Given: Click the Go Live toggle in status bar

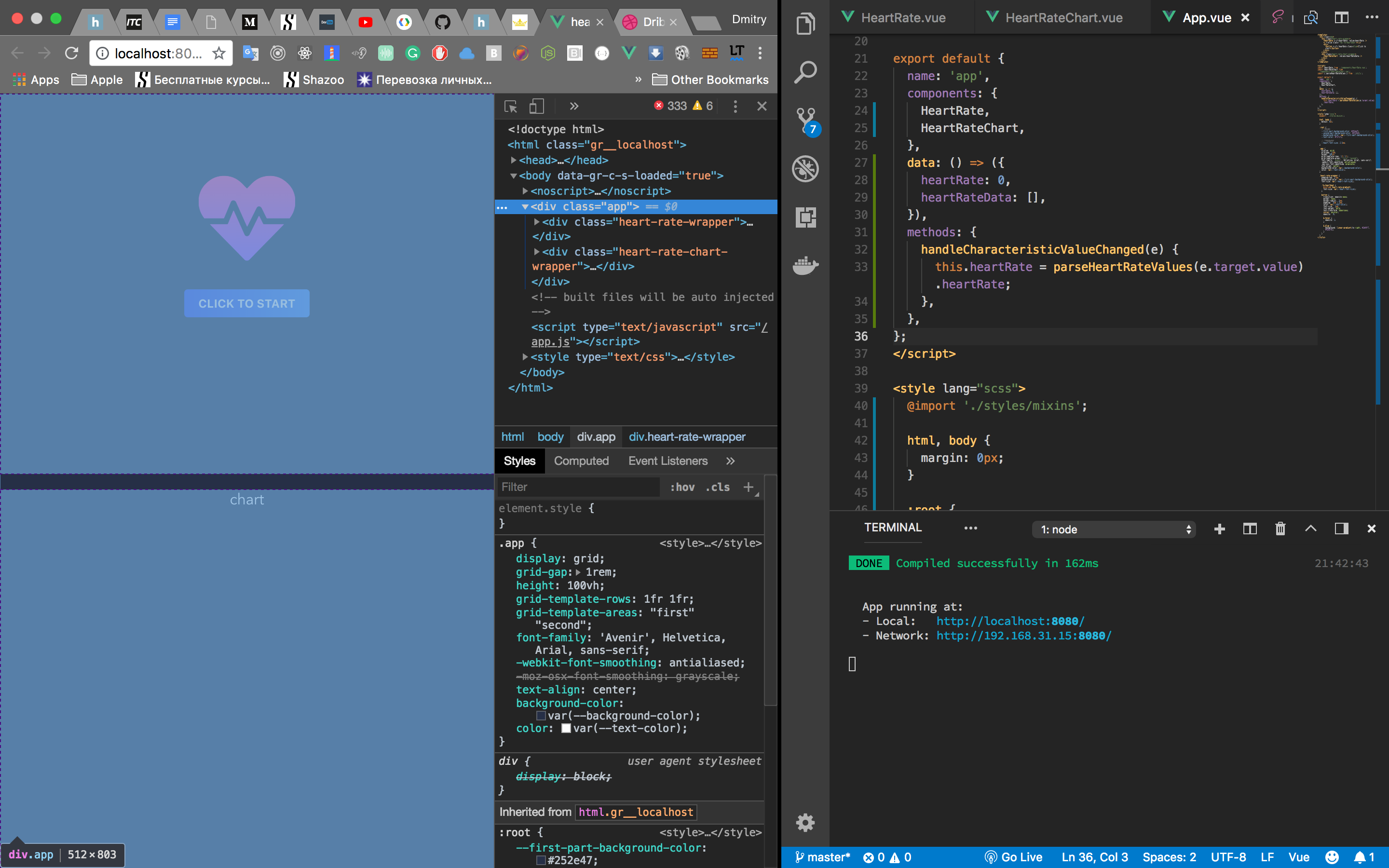Looking at the screenshot, I should tap(1012, 858).
